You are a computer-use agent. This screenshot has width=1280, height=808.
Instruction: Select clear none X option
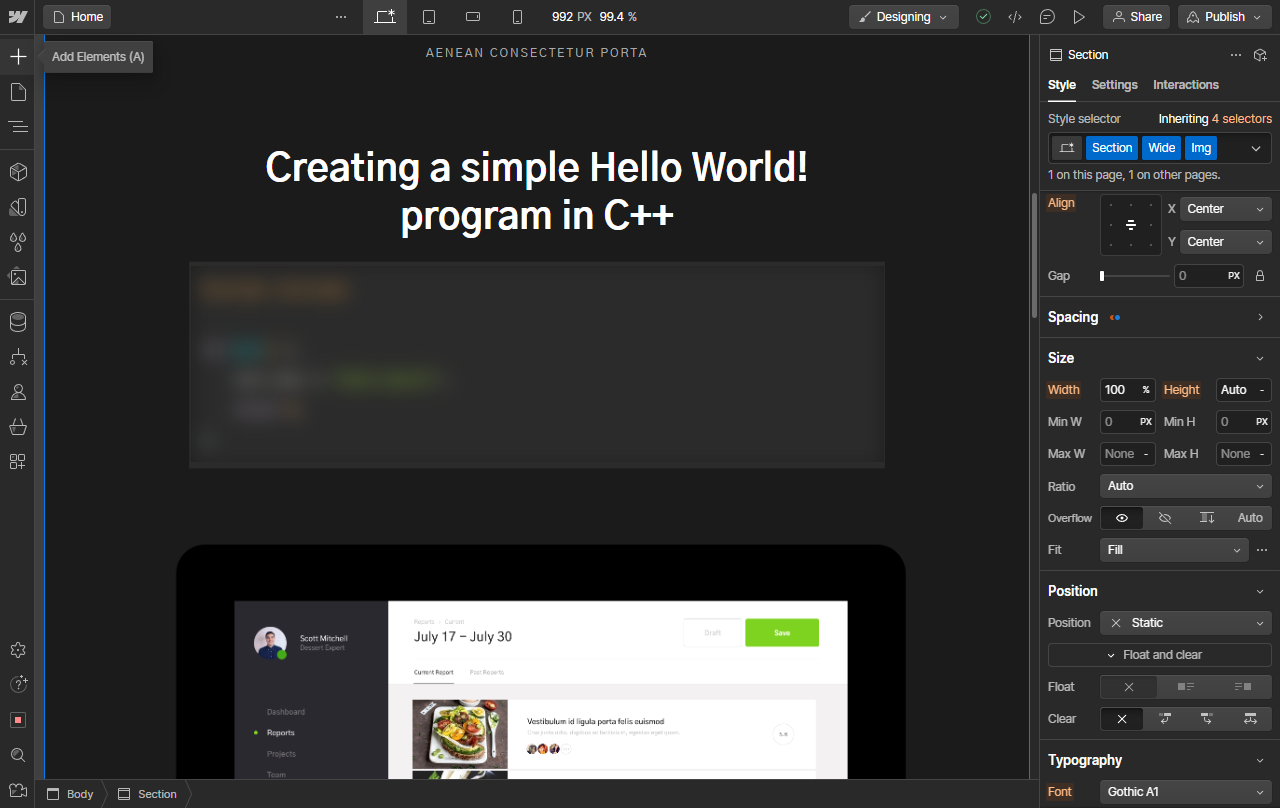click(1122, 719)
